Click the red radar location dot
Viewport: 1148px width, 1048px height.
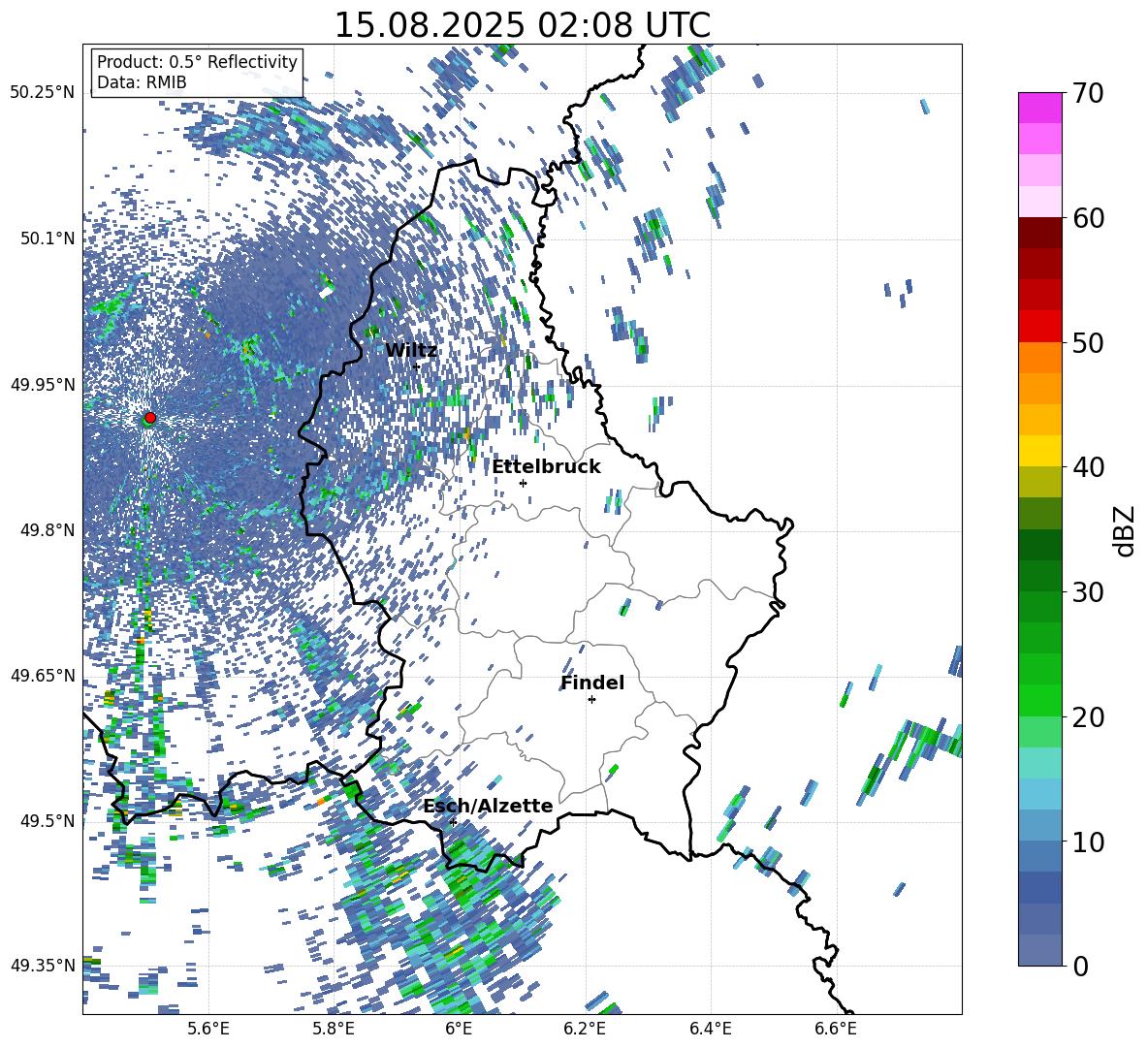click(150, 418)
